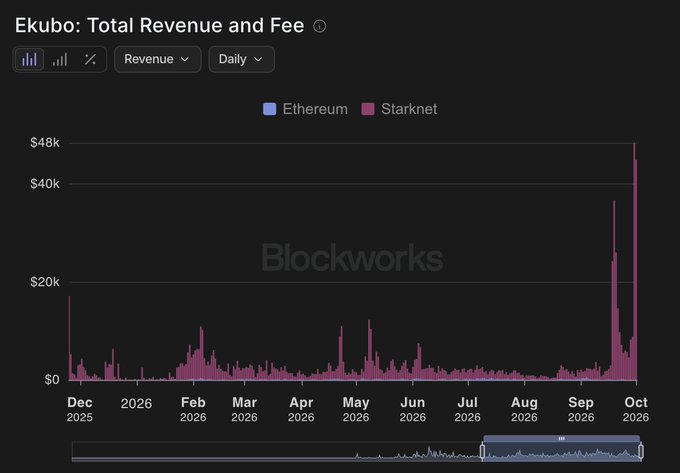Screen dimensions: 680x473
Task: Click the tallest Starknet bar near Oct 2026
Action: (x=634, y=261)
